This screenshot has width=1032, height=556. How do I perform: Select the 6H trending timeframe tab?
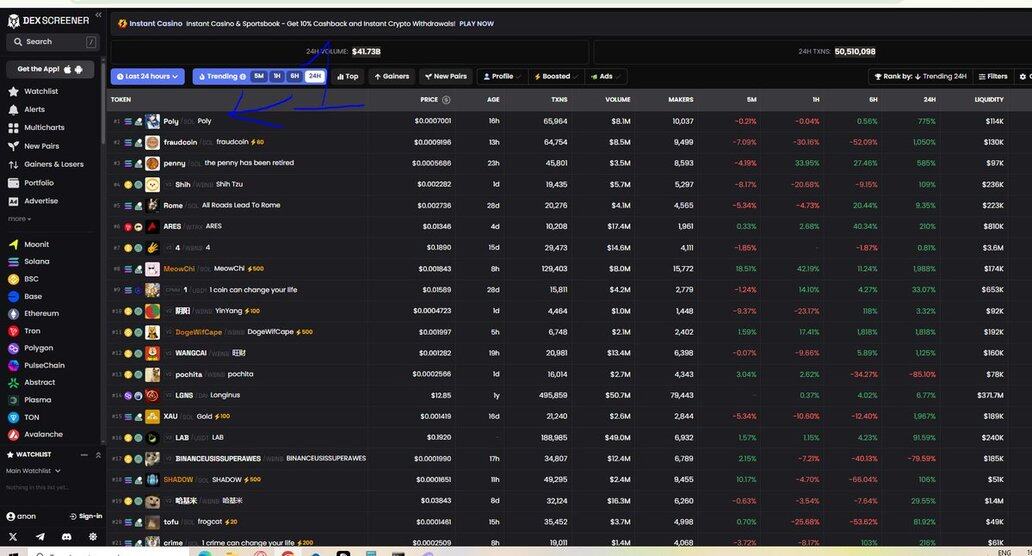(x=294, y=76)
